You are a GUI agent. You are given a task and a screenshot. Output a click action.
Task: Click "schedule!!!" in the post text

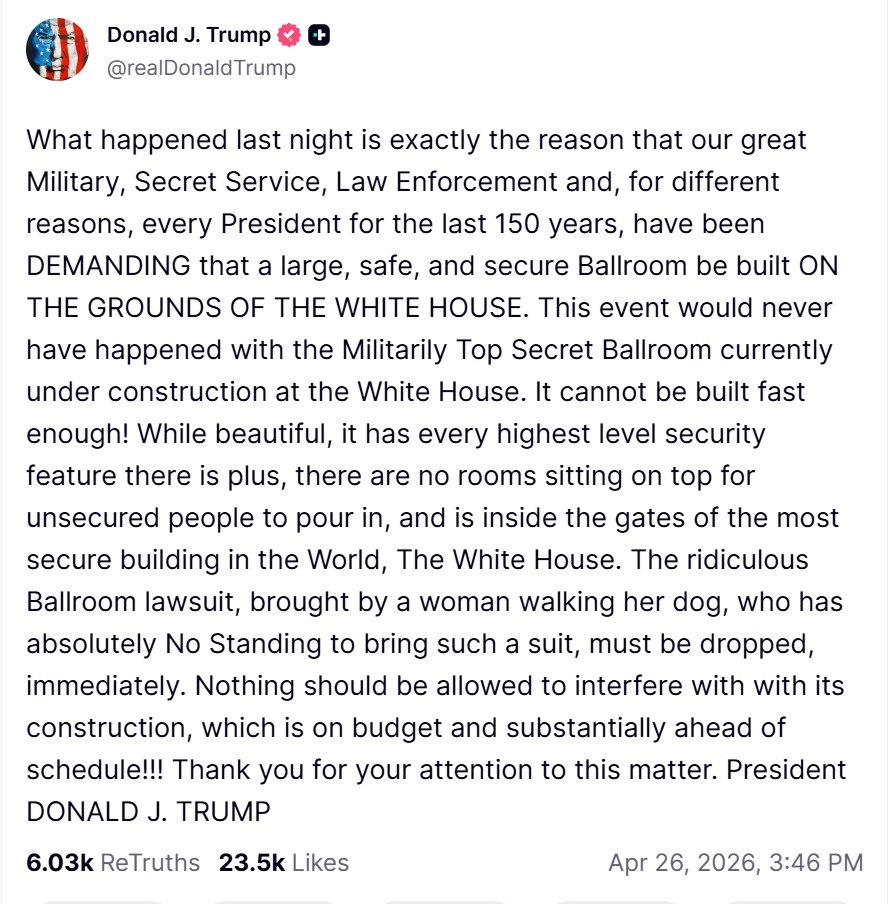pos(94,770)
